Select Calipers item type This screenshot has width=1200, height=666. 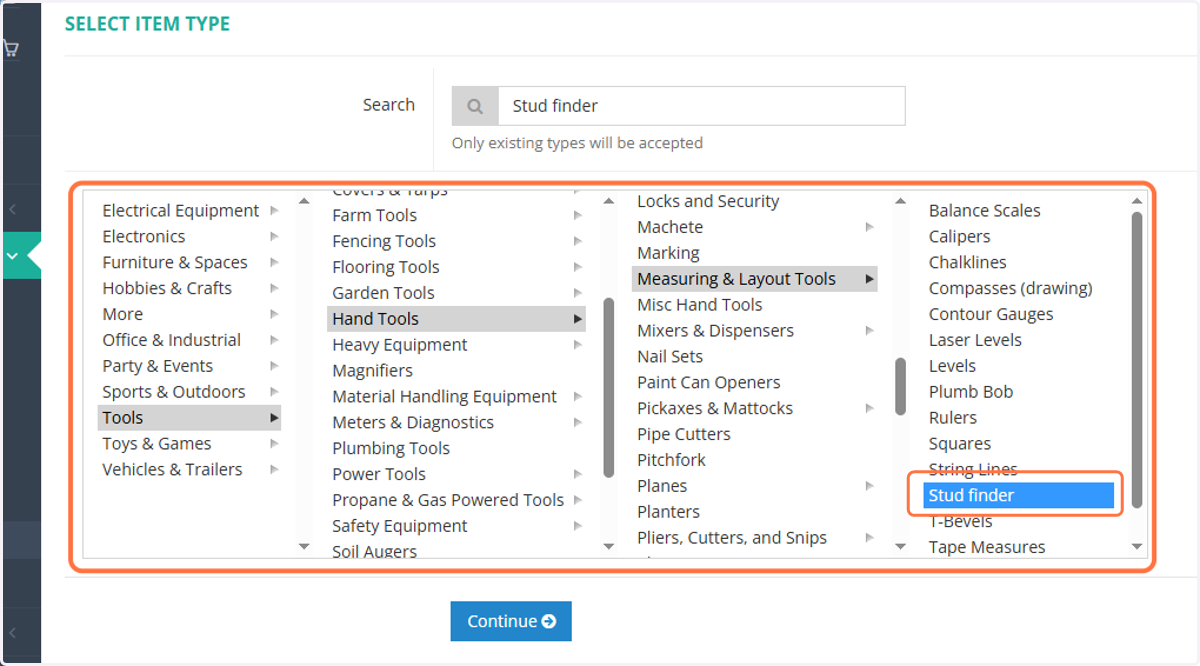click(x=959, y=237)
